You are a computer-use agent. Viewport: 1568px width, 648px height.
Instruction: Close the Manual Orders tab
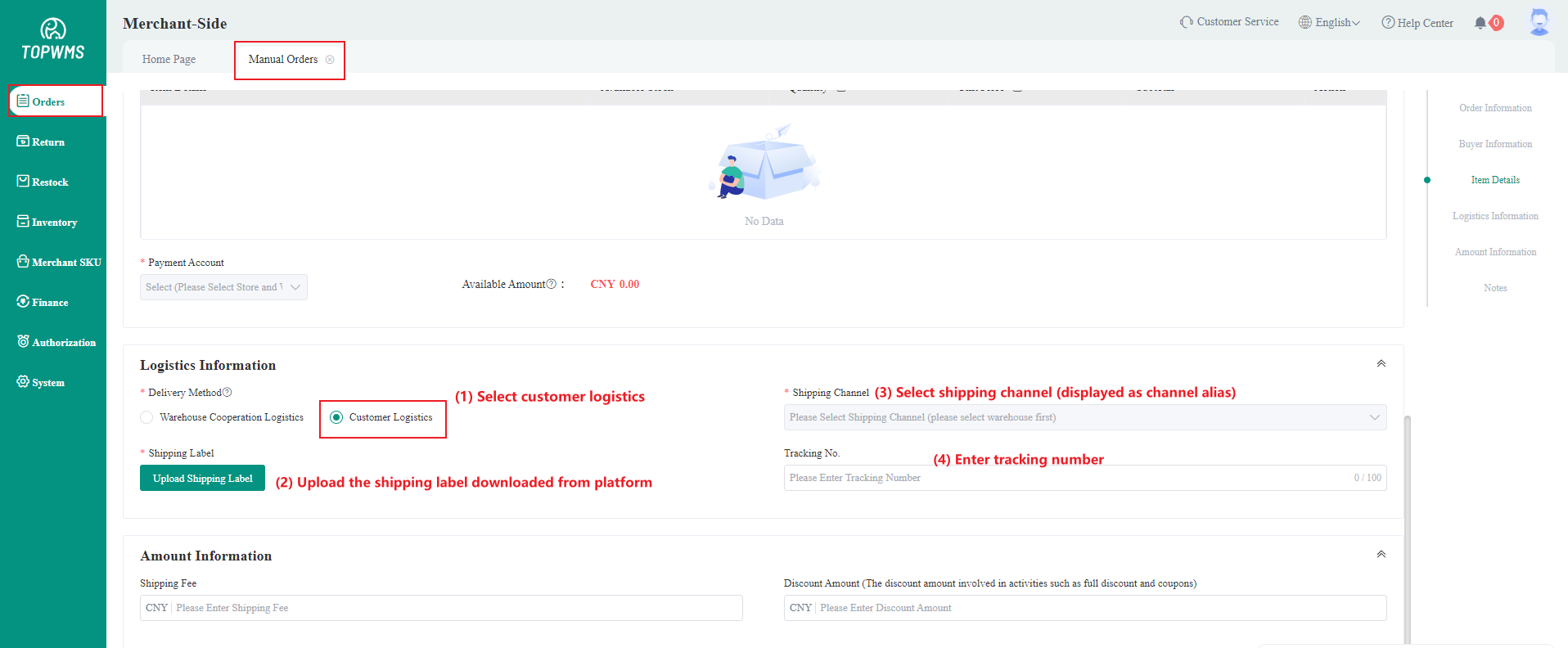(330, 60)
